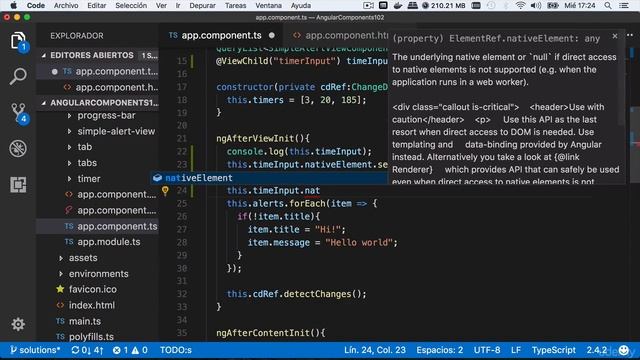Select app.component.ts in open editors list
The height and width of the screenshot is (360, 640).
click(x=98, y=71)
